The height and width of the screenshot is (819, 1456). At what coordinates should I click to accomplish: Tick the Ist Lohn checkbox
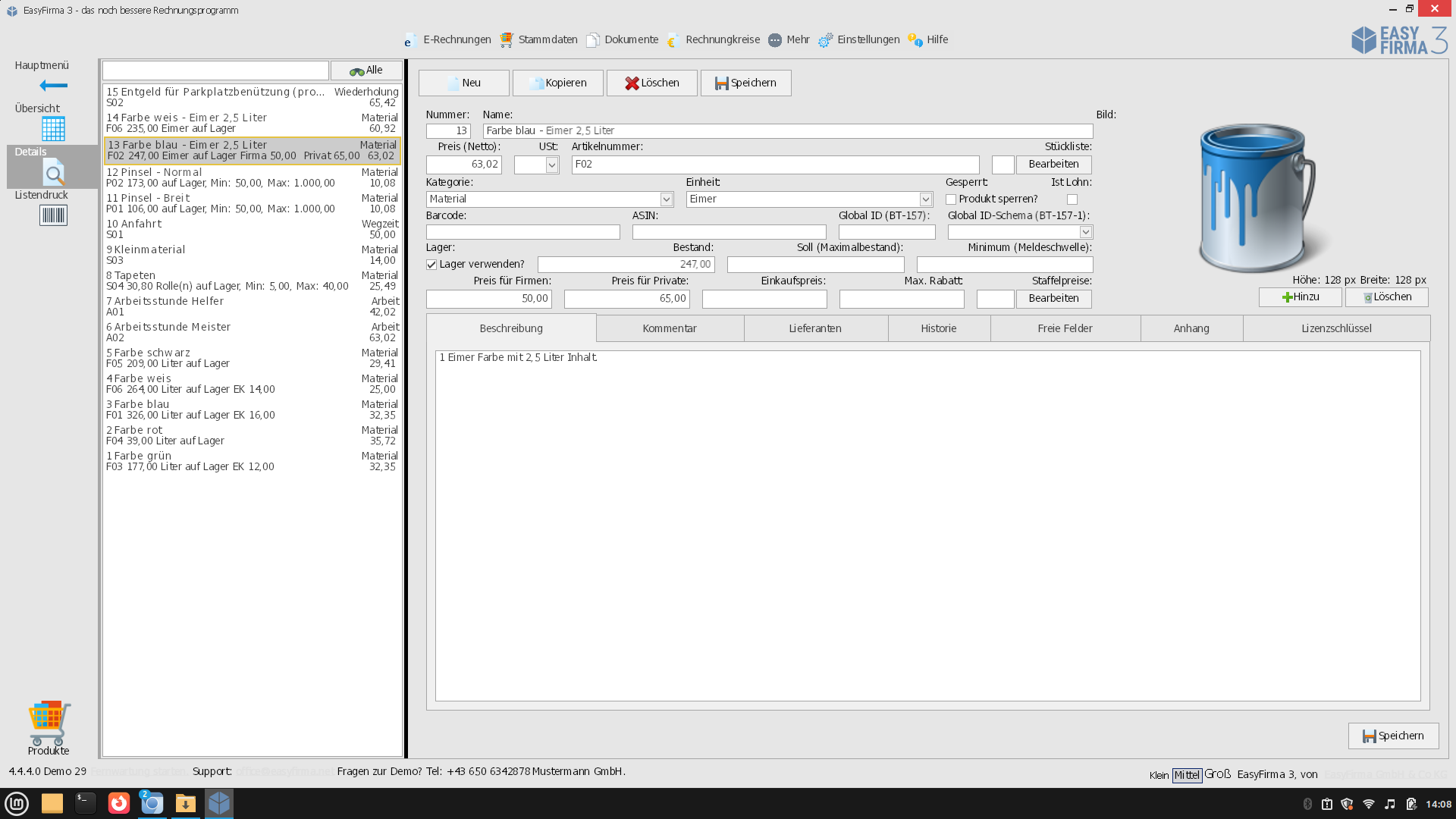point(1072,199)
